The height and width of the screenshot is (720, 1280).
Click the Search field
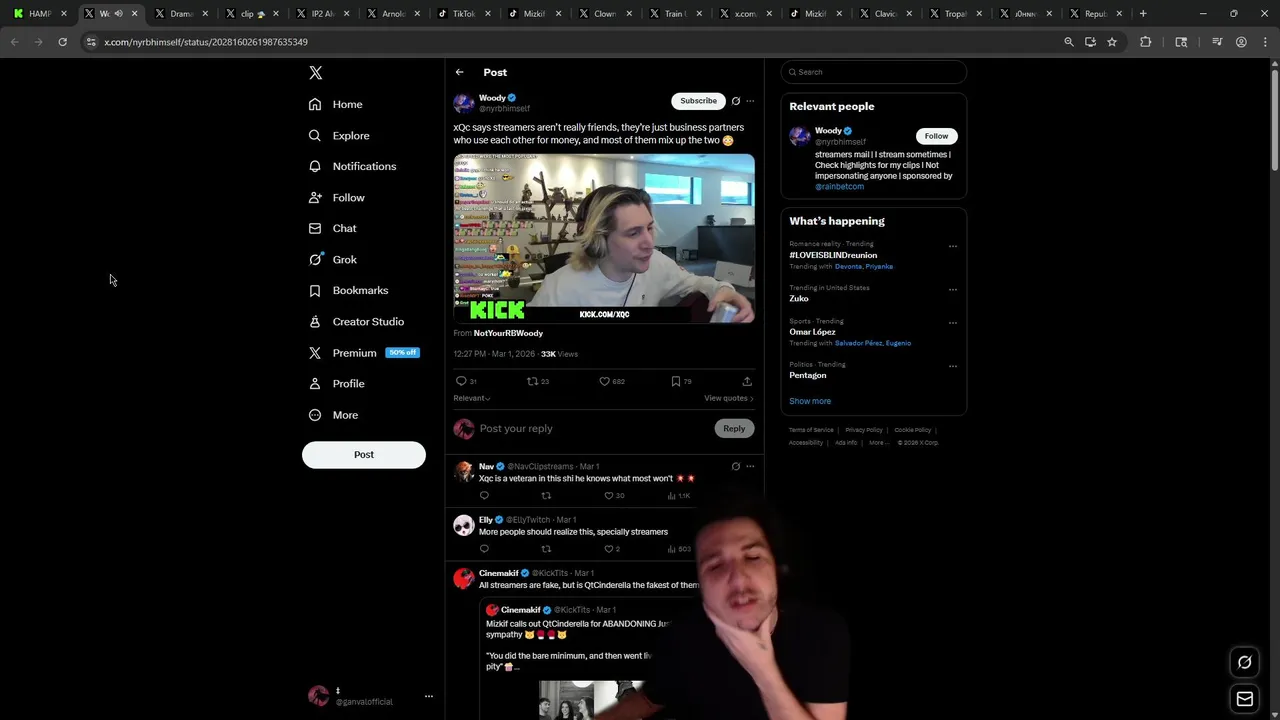[x=874, y=72]
